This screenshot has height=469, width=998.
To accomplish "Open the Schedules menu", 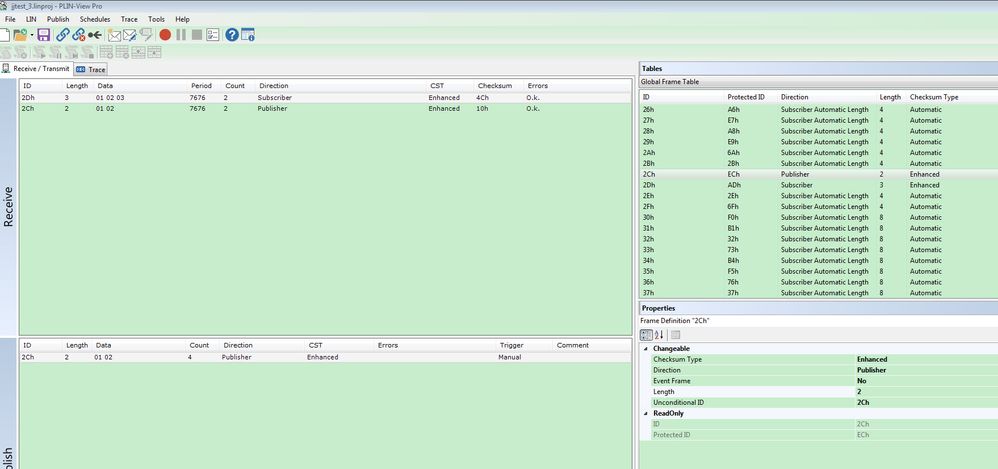I will coord(95,19).
